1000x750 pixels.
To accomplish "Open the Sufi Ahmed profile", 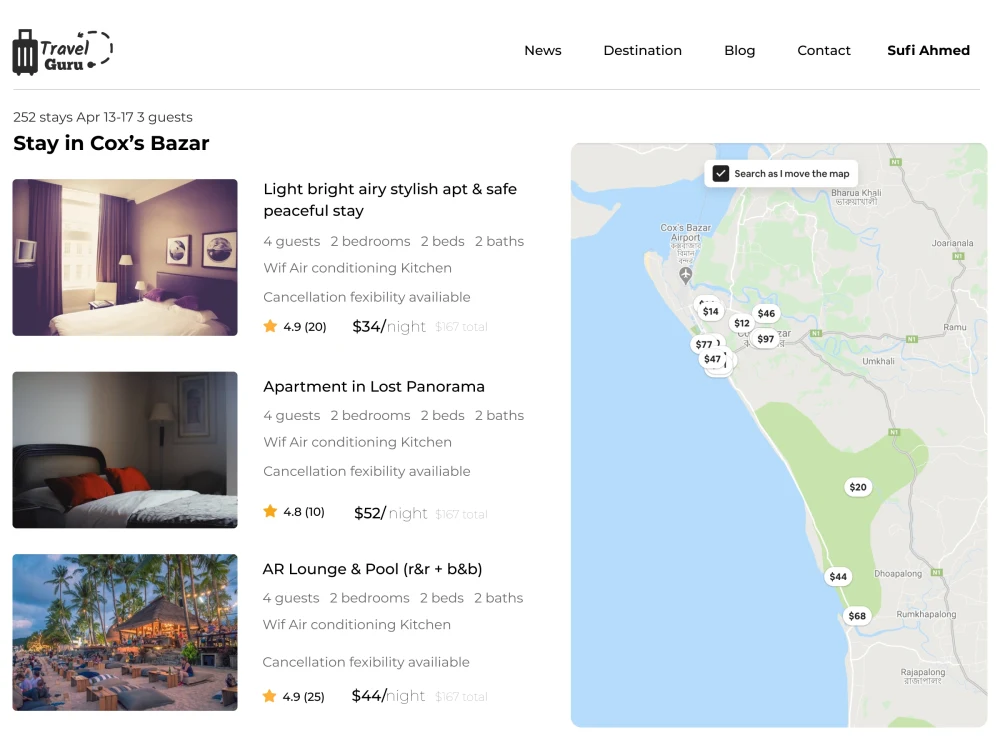I will (x=928, y=50).
